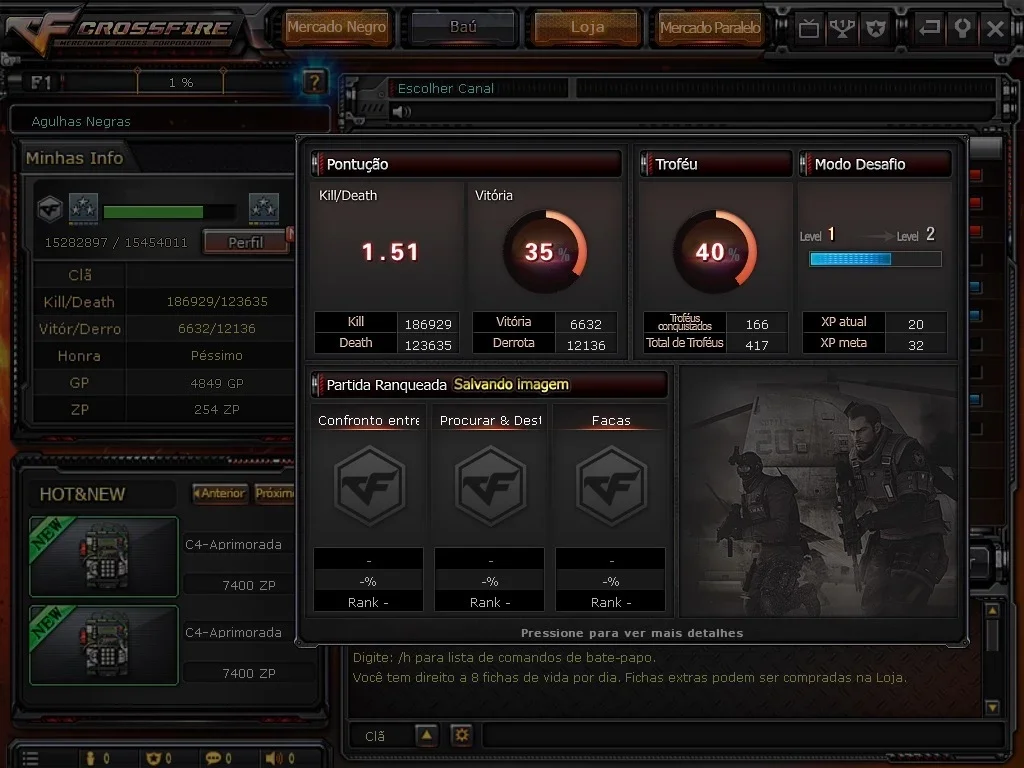Click the experience progress bar
1024x768 pixels.
tap(168, 212)
